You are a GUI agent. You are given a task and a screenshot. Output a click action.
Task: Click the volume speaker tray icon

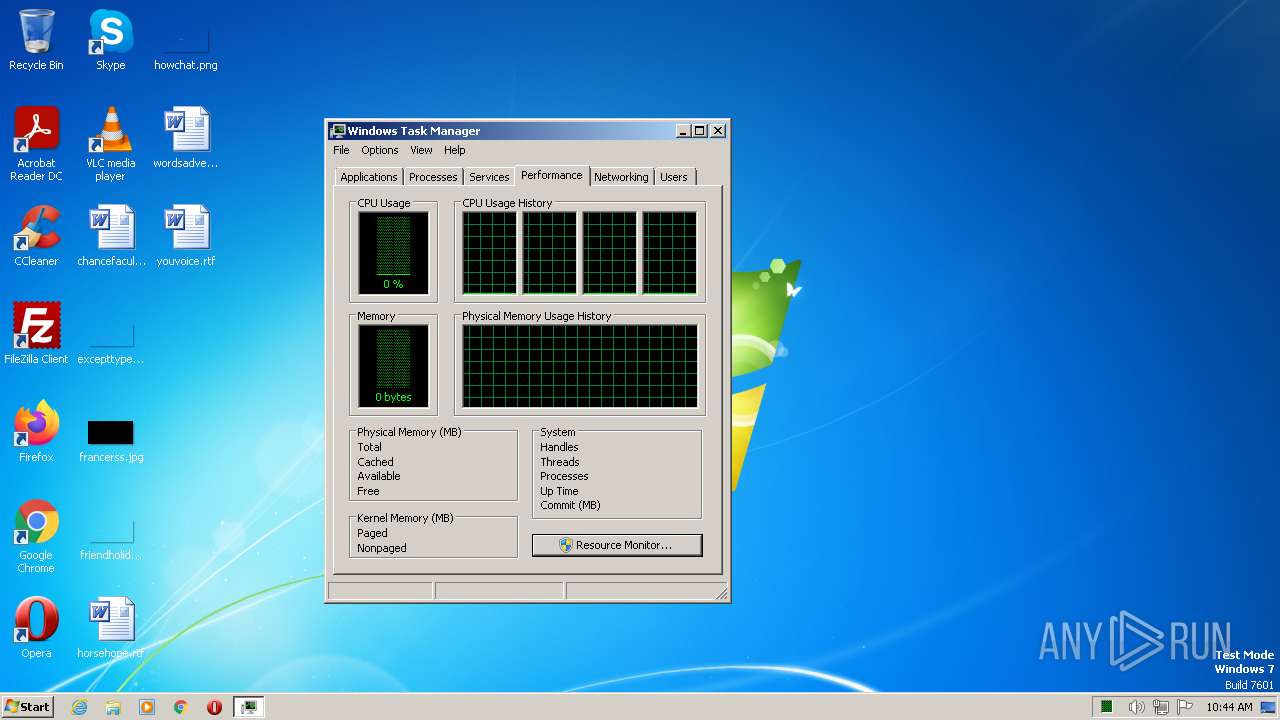pos(1136,707)
